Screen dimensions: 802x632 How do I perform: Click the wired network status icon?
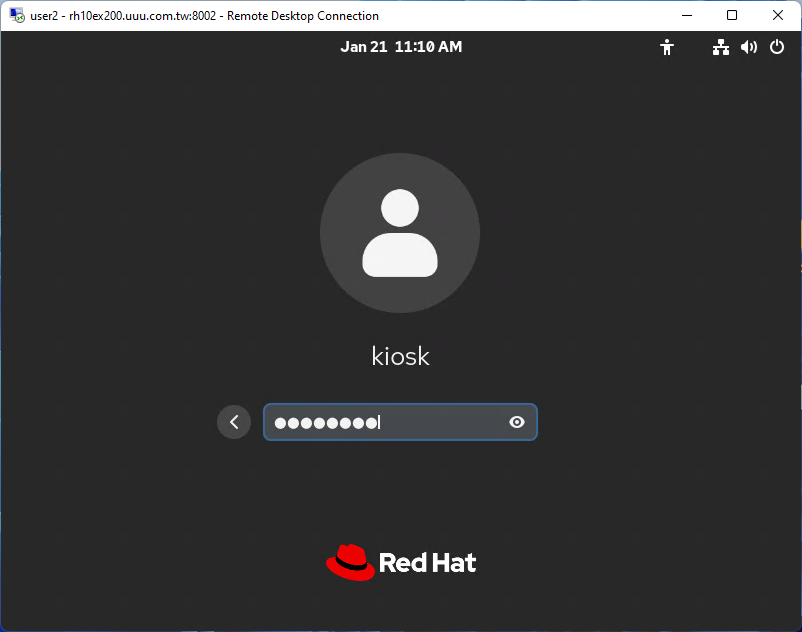tap(721, 47)
